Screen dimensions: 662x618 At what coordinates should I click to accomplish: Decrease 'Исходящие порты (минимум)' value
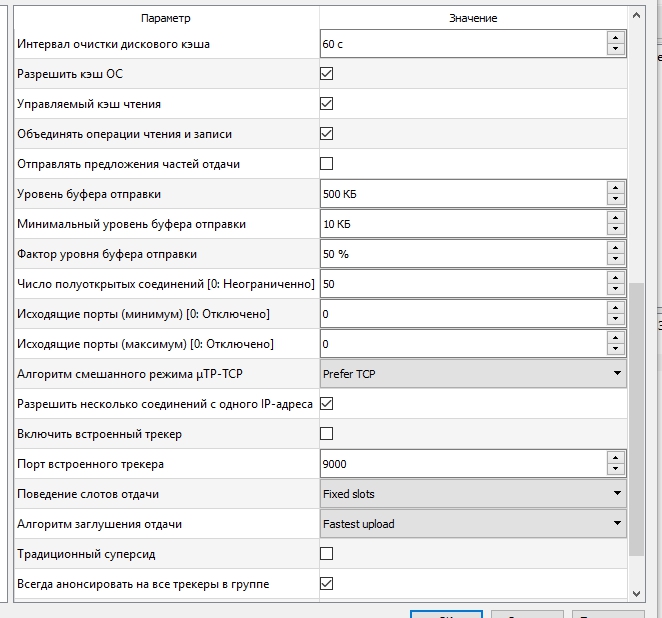pyautogui.click(x=616, y=319)
